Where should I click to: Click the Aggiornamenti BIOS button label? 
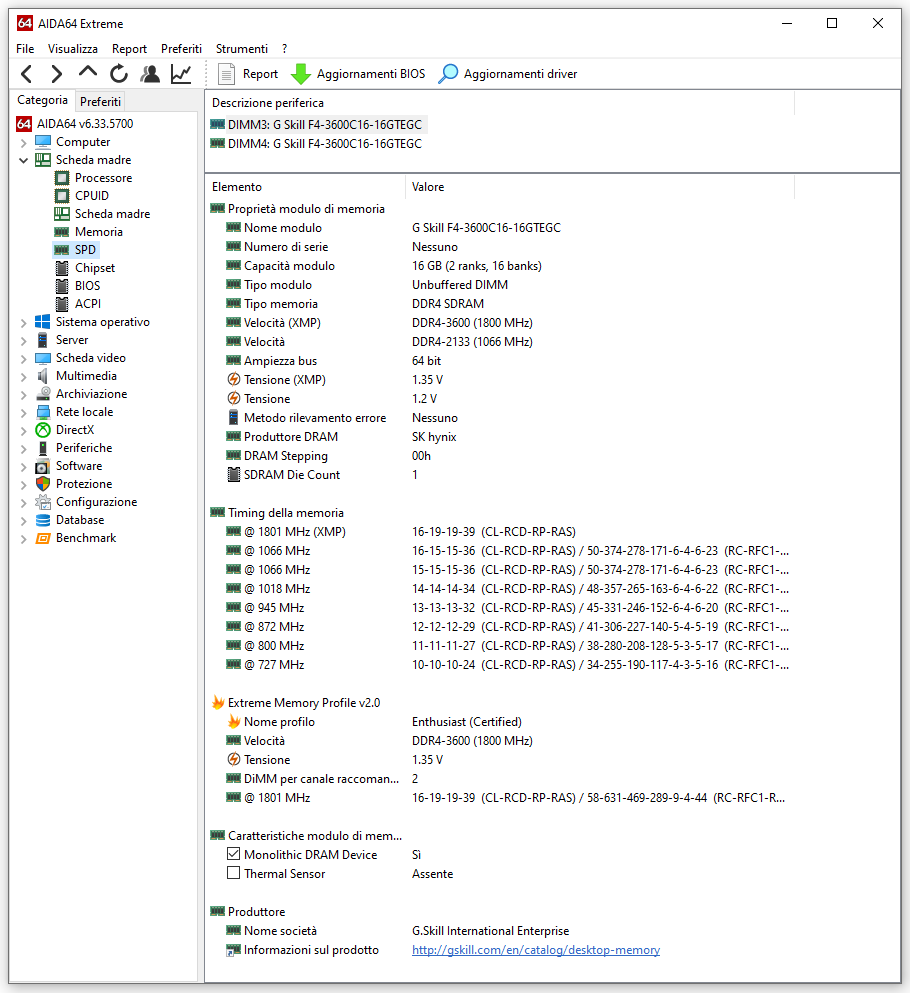[371, 74]
